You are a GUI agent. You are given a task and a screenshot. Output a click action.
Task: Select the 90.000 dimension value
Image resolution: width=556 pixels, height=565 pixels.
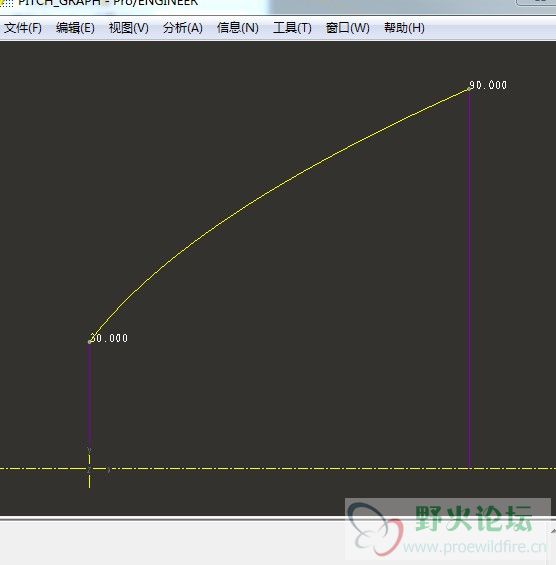click(488, 85)
